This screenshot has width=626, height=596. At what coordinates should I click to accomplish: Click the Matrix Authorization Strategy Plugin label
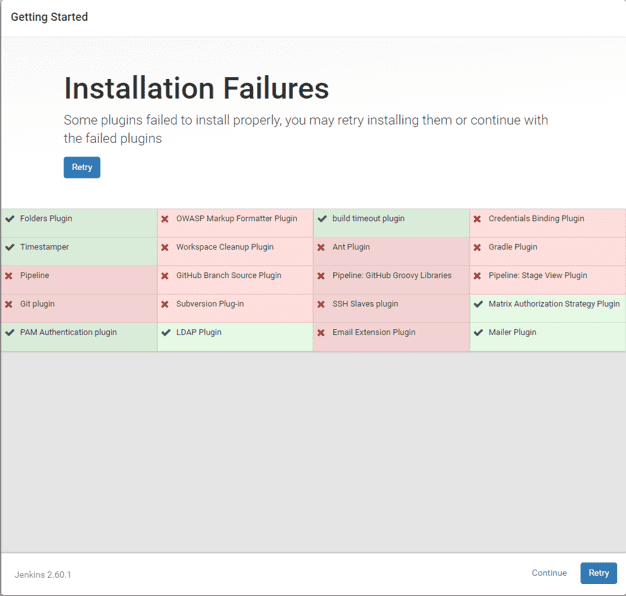[x=554, y=304]
